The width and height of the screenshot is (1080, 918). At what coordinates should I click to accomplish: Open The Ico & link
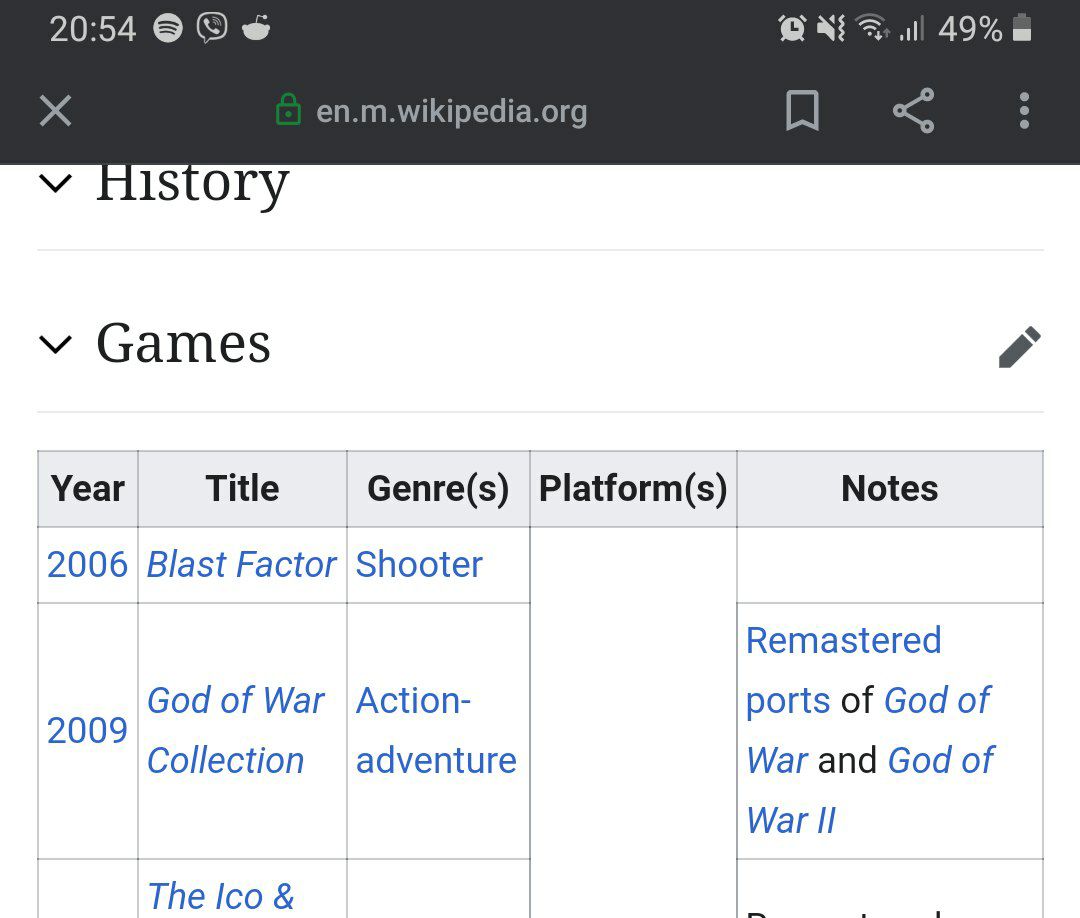220,896
